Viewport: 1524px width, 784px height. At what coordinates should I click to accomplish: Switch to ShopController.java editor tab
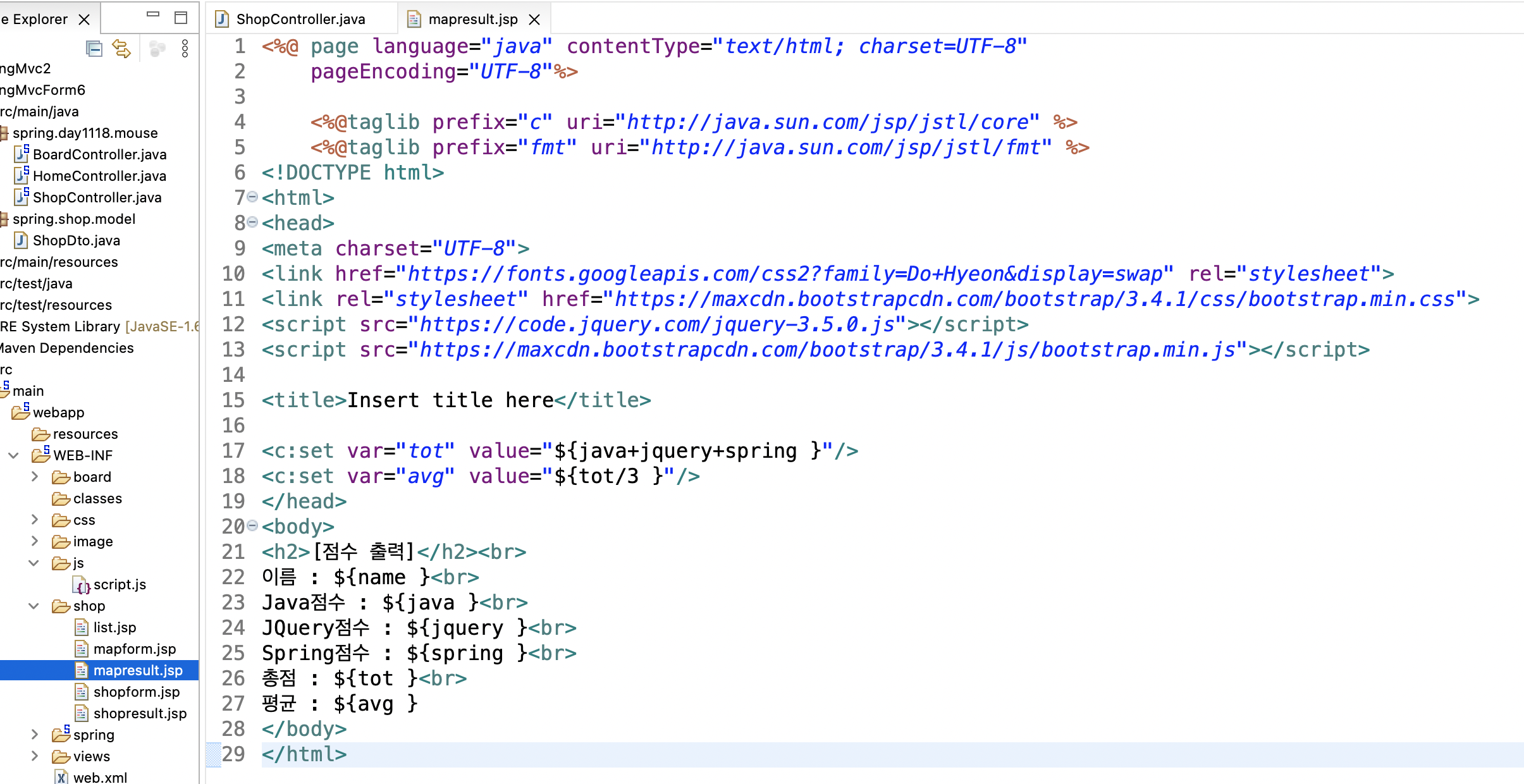[x=300, y=19]
